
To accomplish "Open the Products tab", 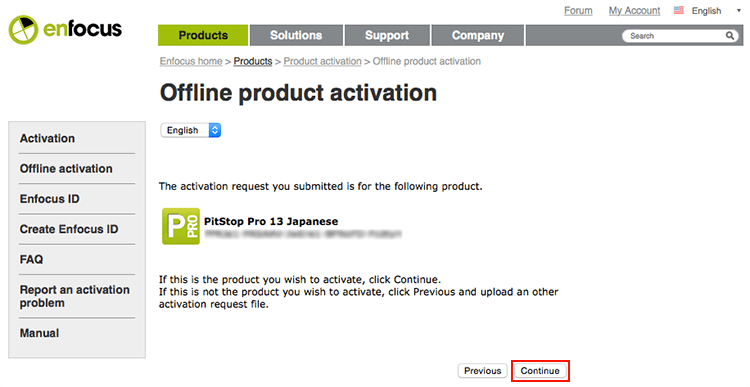I will coord(203,35).
